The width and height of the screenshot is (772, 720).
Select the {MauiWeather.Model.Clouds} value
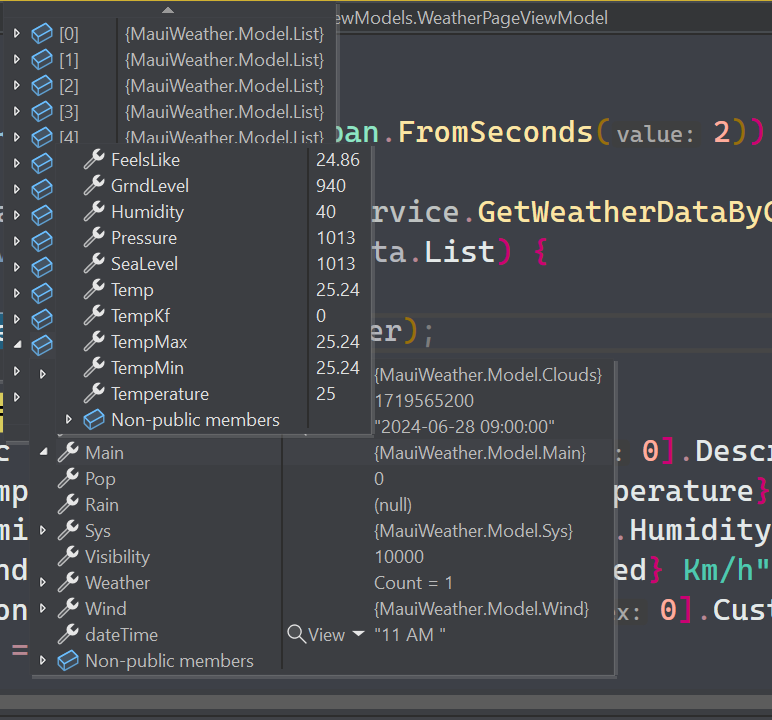tap(488, 375)
